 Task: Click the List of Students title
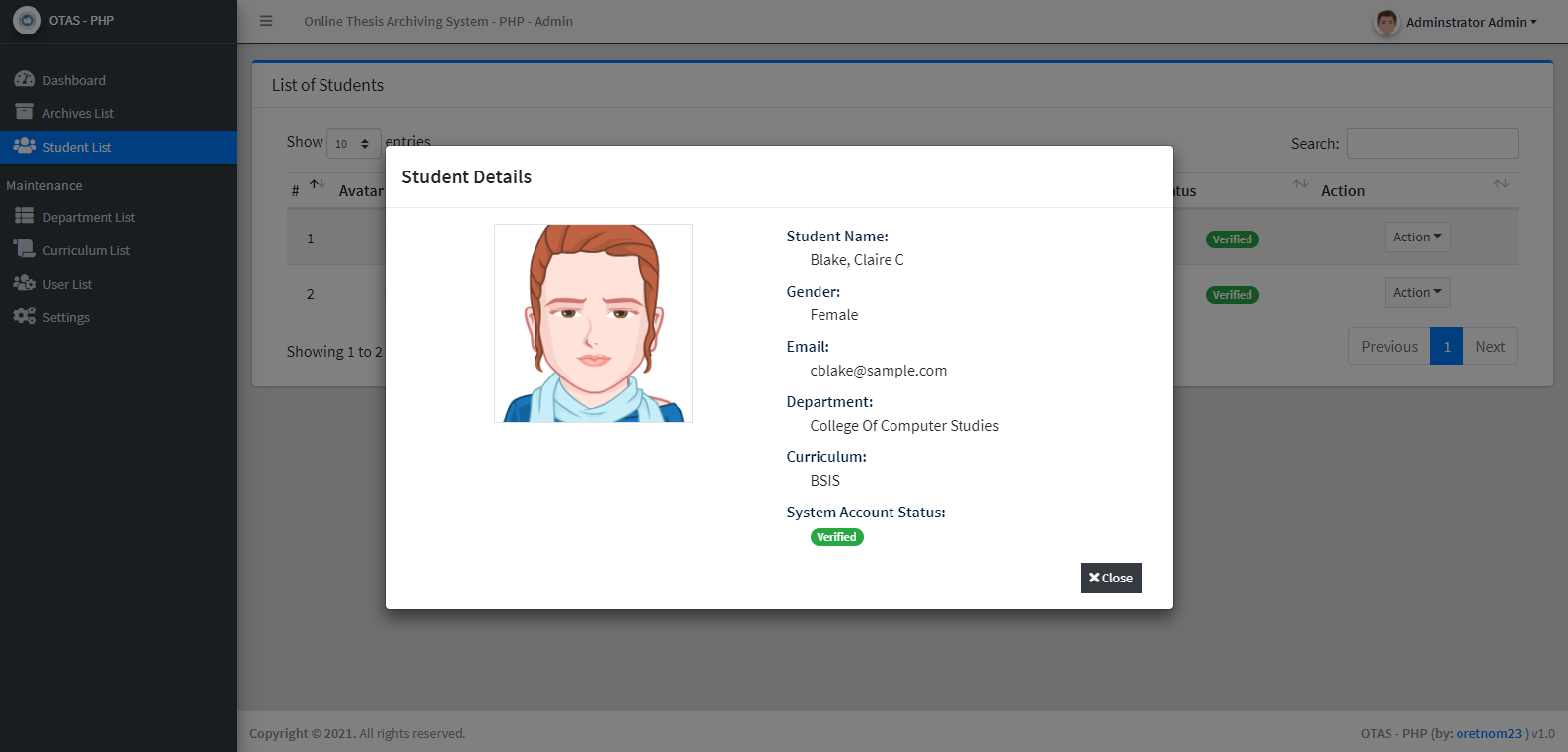328,85
